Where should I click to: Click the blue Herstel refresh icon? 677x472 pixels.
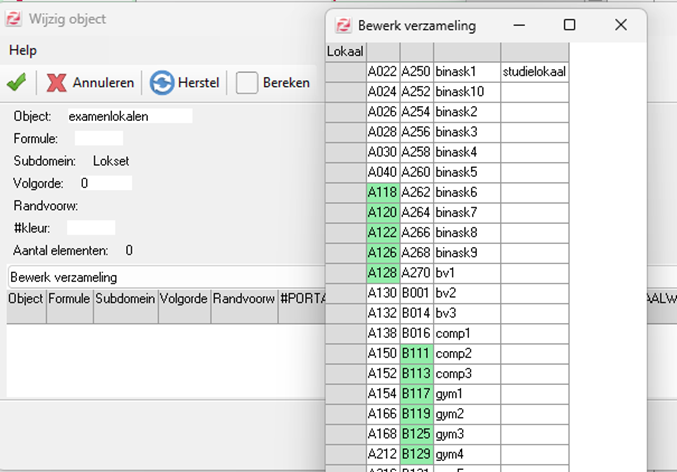pyautogui.click(x=162, y=83)
